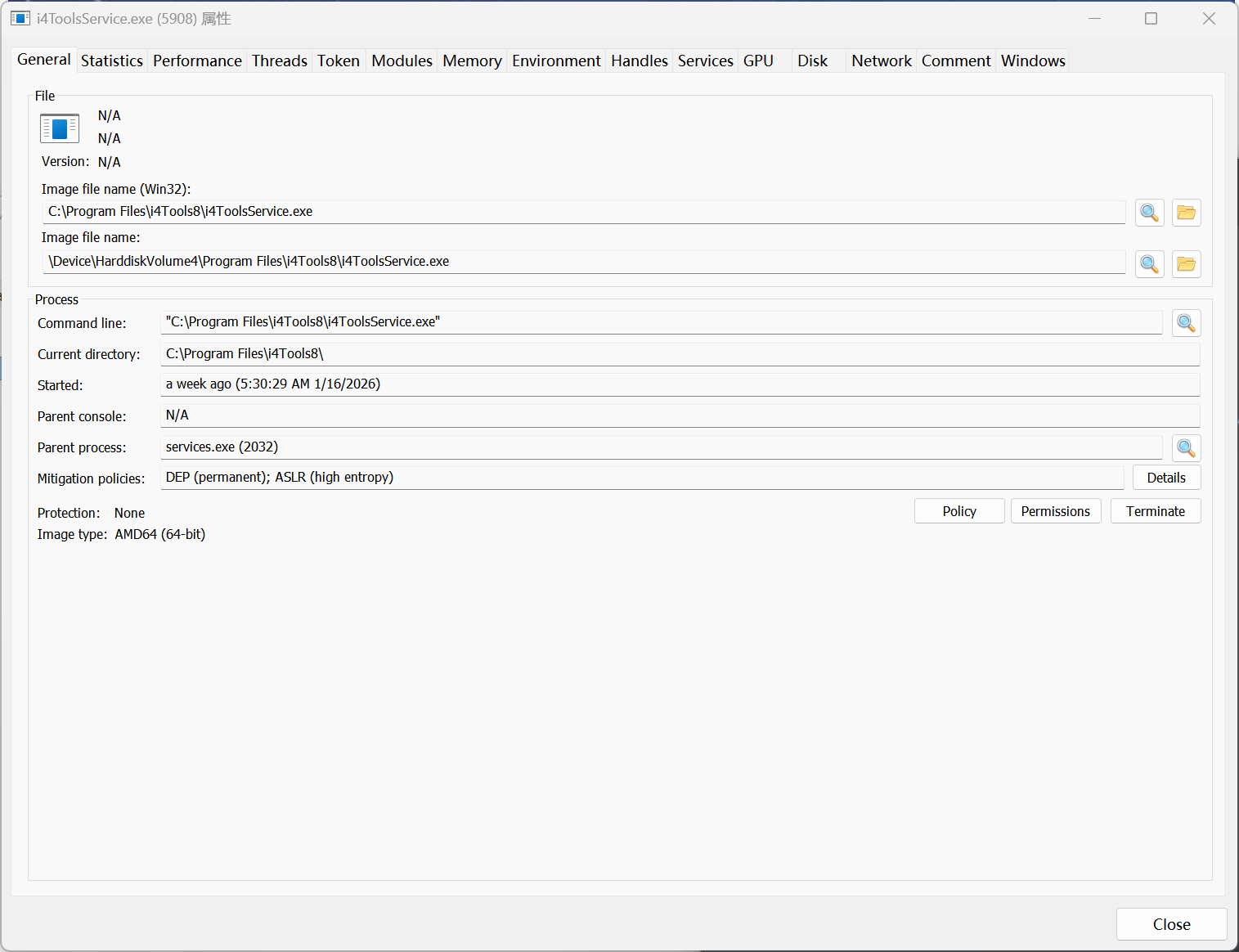Click magnifier icon next to Command line
The width and height of the screenshot is (1239, 952).
point(1186,323)
